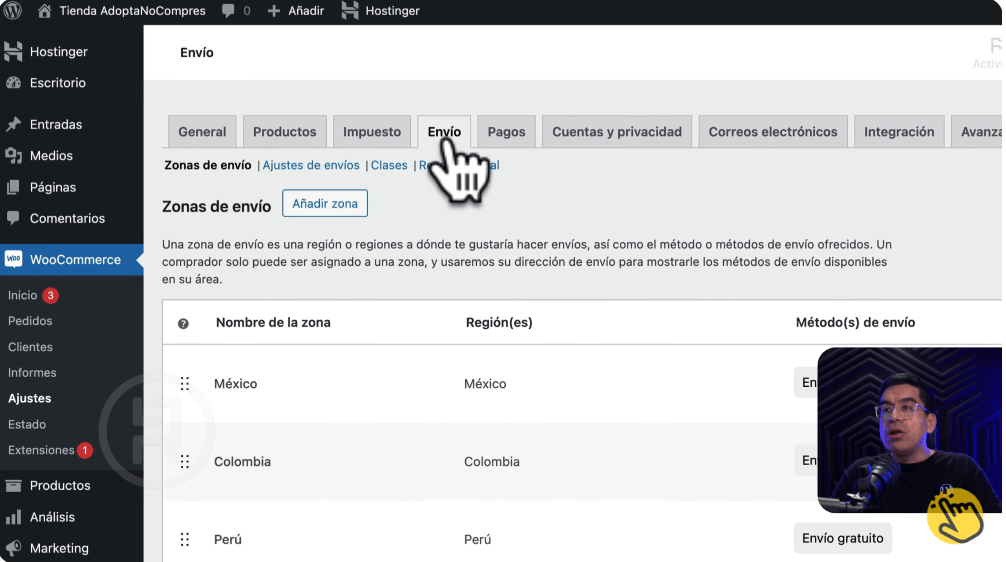Click Tienda AdoptaNoCompres site name

click(x=132, y=11)
